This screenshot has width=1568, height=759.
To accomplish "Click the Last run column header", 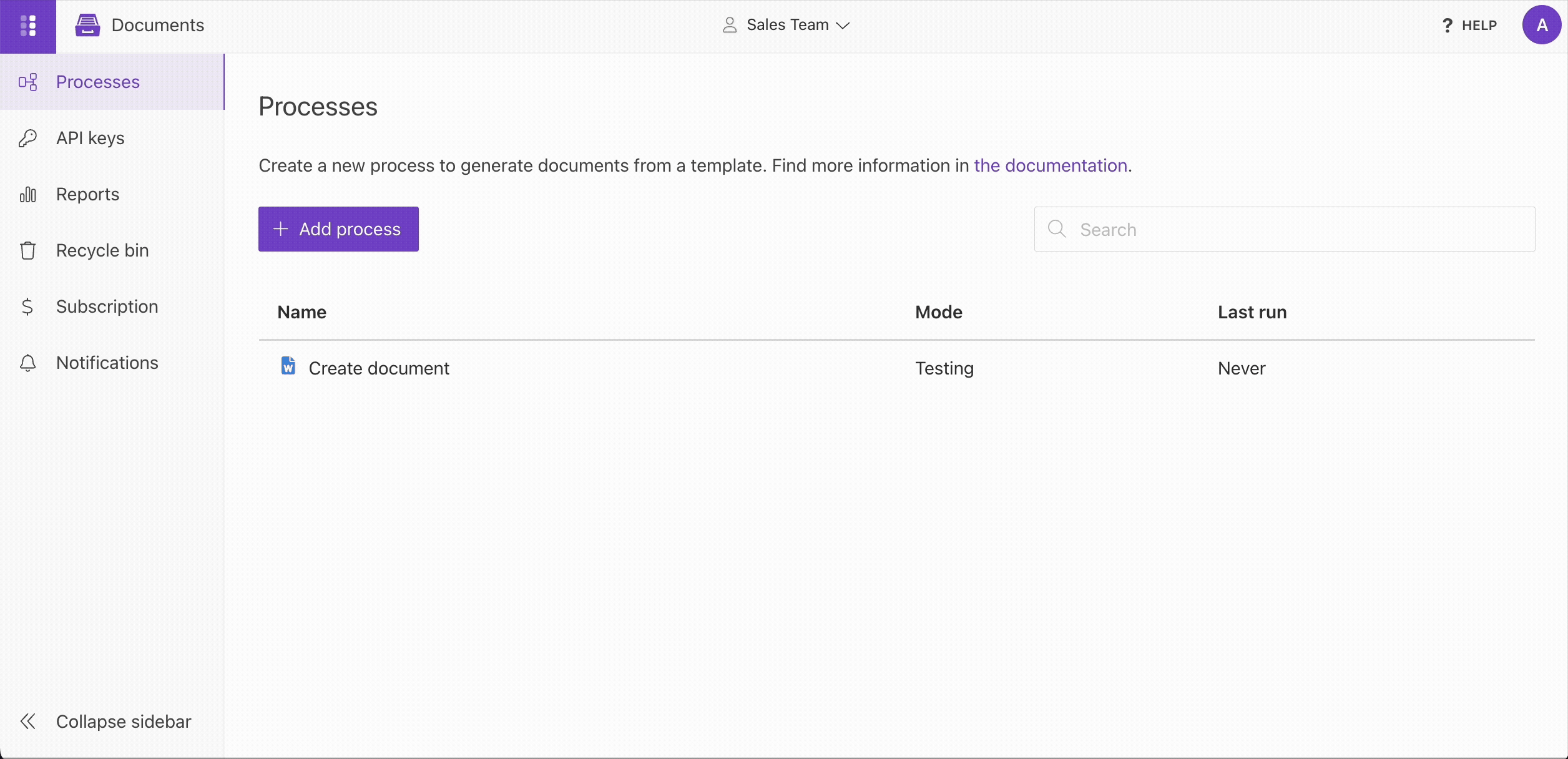I will pos(1252,312).
